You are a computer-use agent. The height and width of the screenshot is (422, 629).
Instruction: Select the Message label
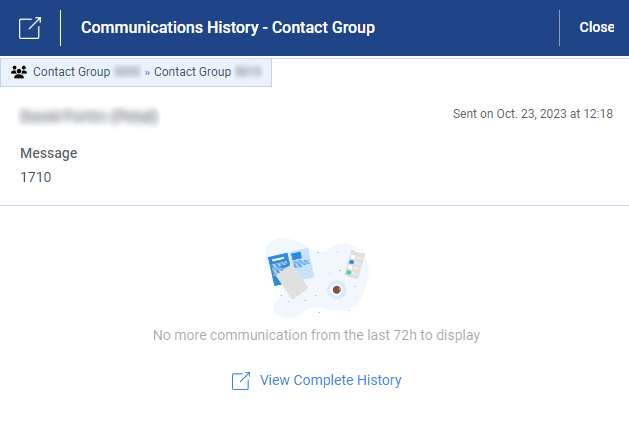click(x=49, y=153)
